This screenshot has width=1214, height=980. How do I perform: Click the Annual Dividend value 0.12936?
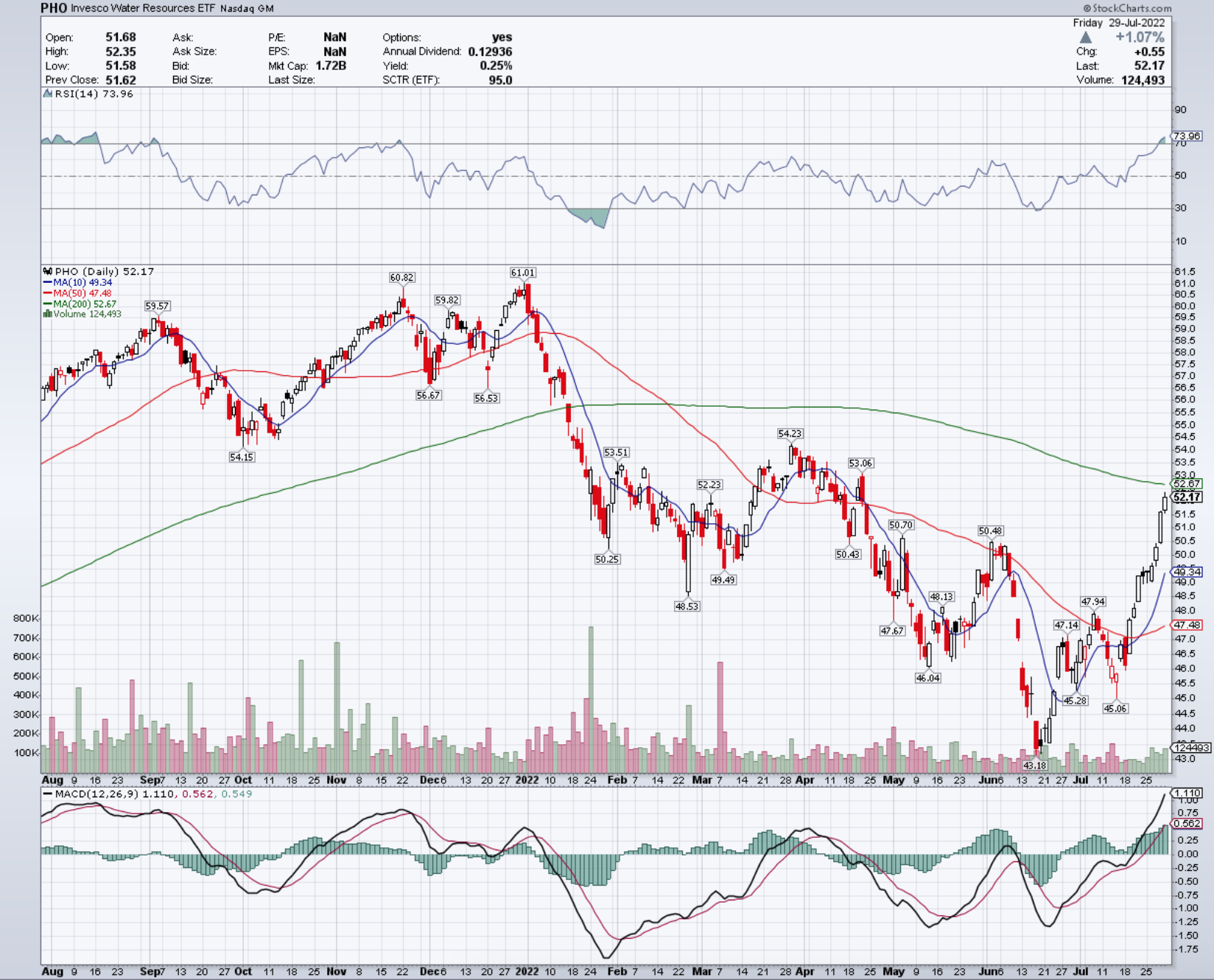point(490,52)
